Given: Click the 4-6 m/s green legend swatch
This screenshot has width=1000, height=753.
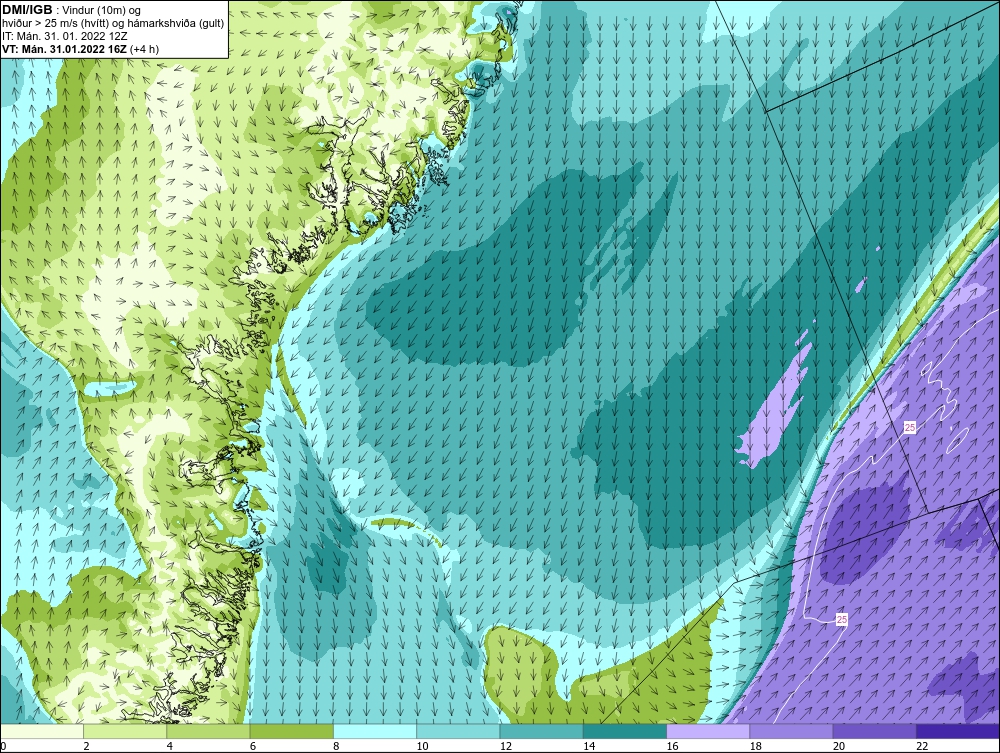Looking at the screenshot, I should click(x=209, y=731).
